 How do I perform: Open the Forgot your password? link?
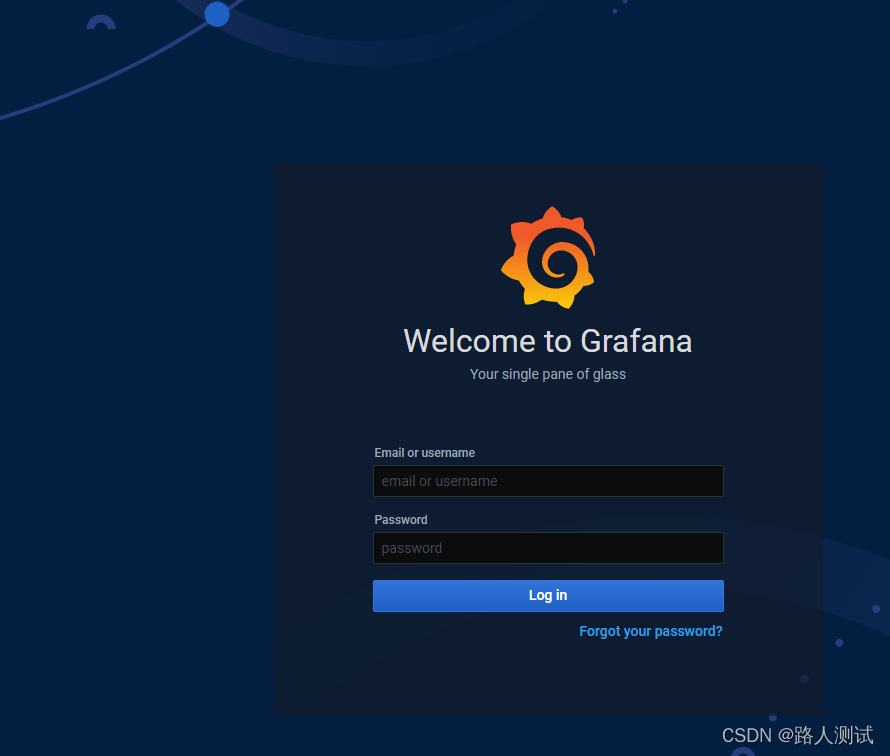[650, 631]
